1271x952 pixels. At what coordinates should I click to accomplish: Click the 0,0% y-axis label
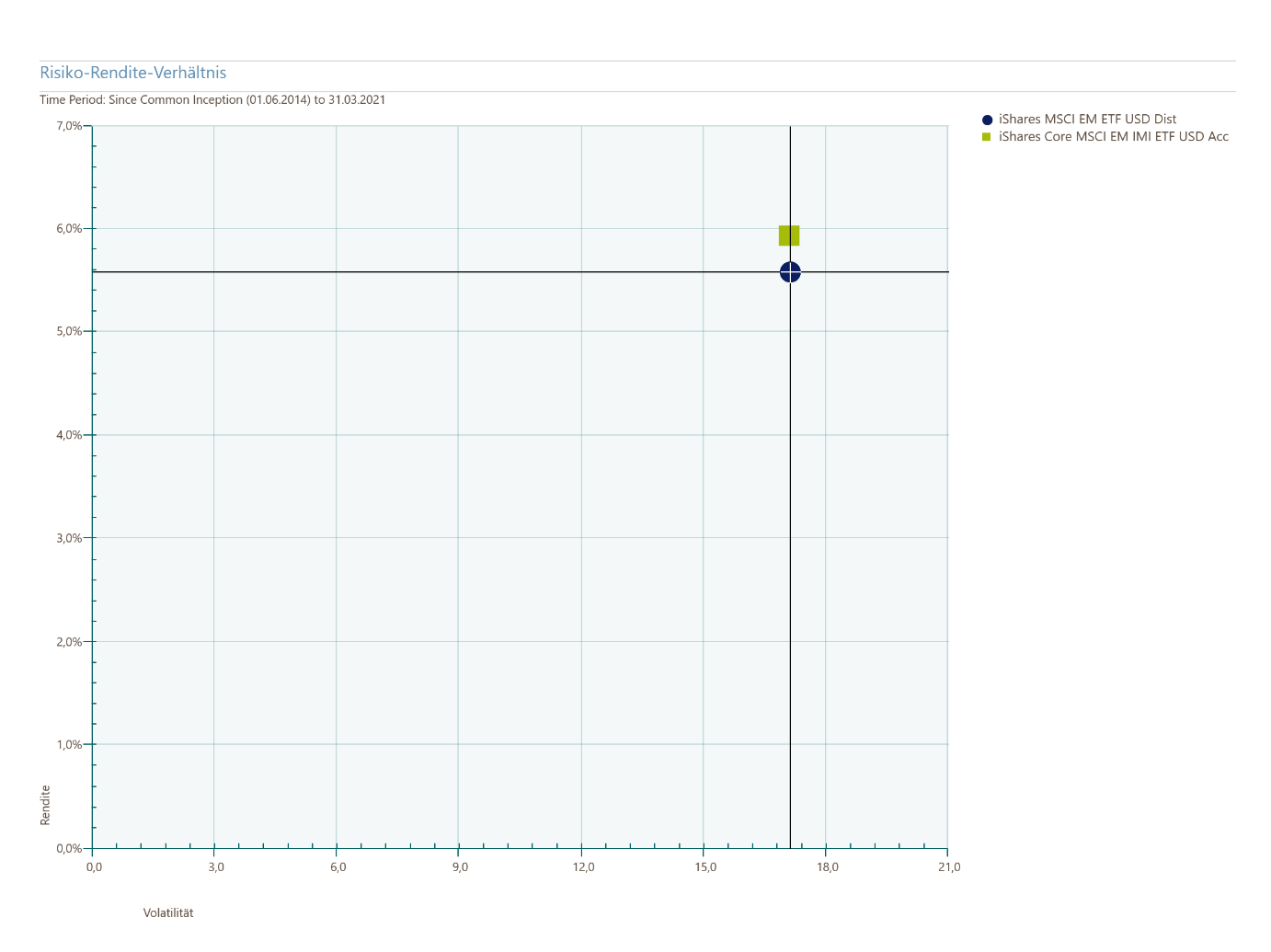pyautogui.click(x=69, y=849)
